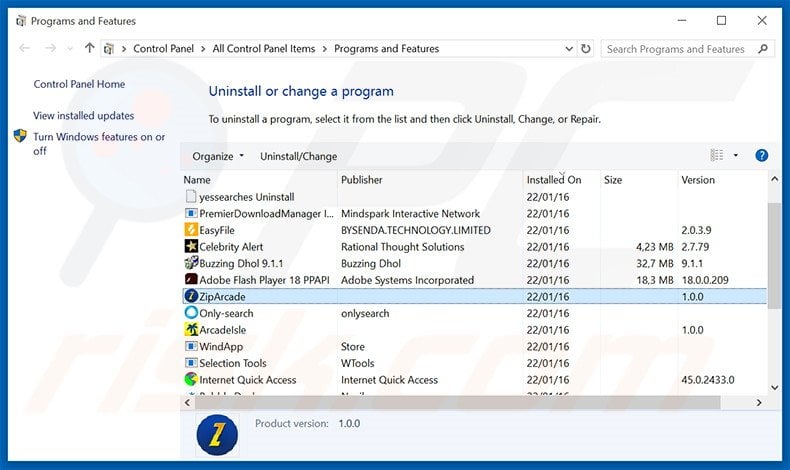Expand the Control Panel breadcrumb chevron

pyautogui.click(x=203, y=49)
